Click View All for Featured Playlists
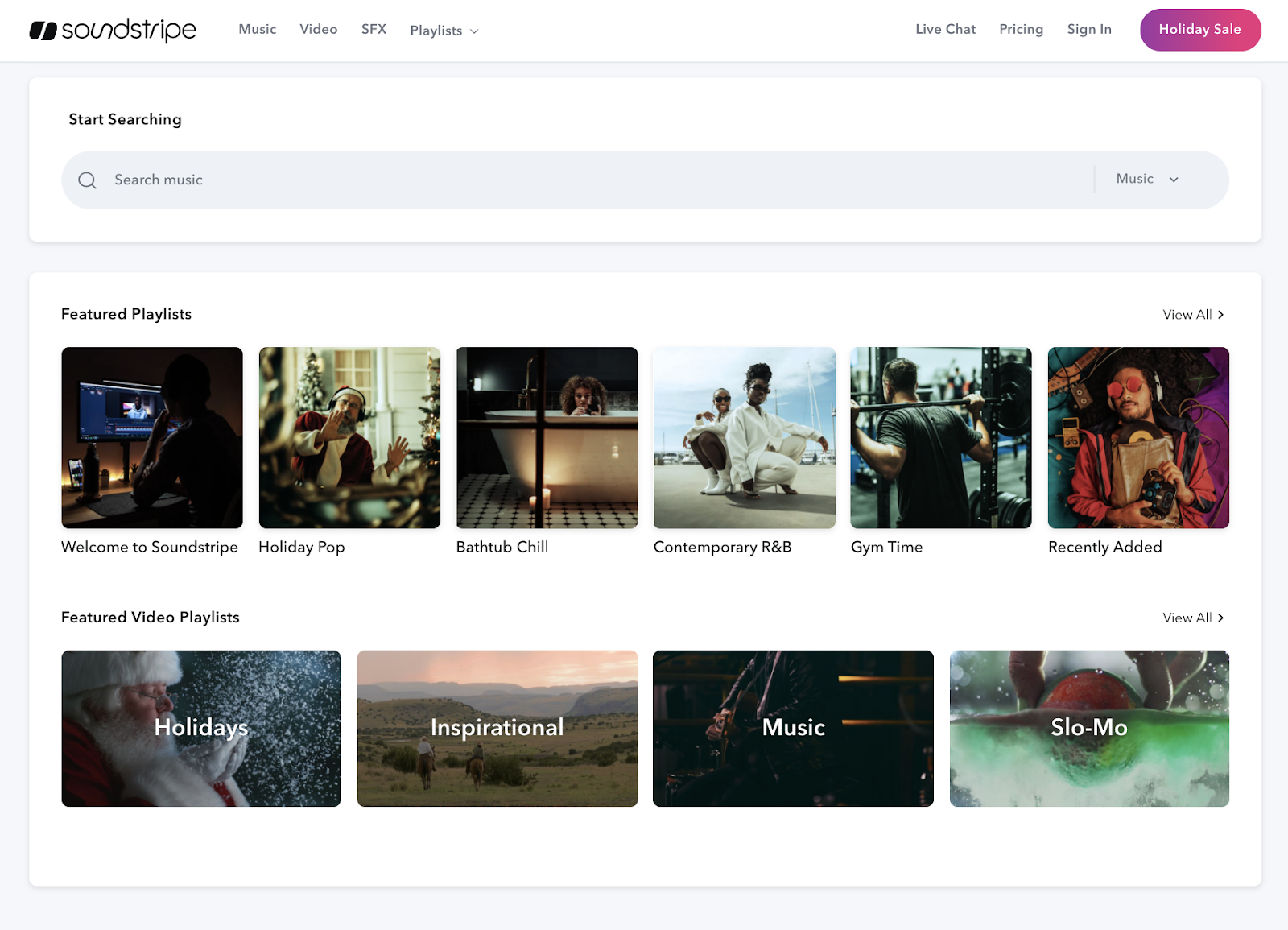 click(x=1187, y=314)
